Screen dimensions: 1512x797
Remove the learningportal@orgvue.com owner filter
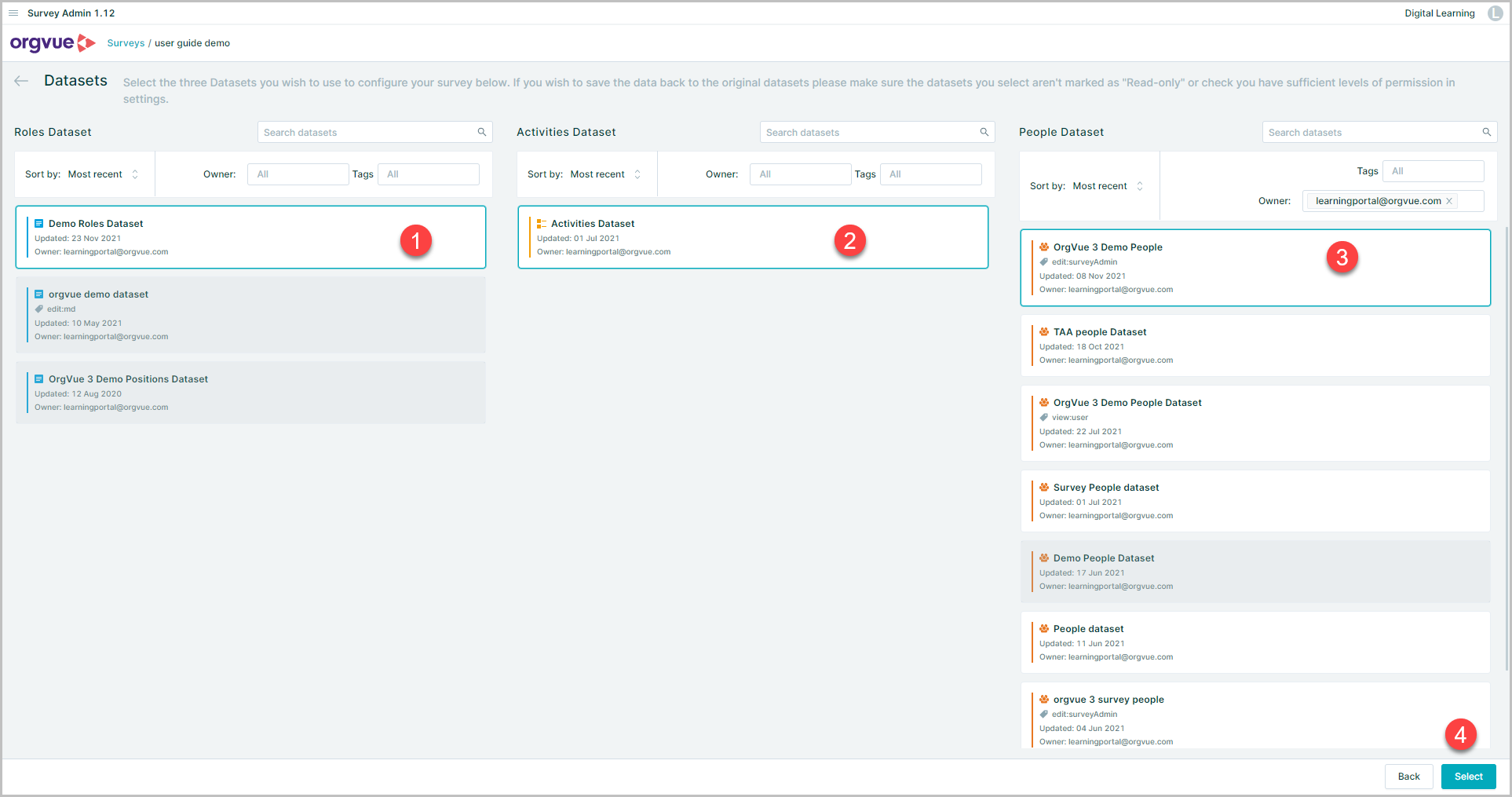pyautogui.click(x=1449, y=201)
